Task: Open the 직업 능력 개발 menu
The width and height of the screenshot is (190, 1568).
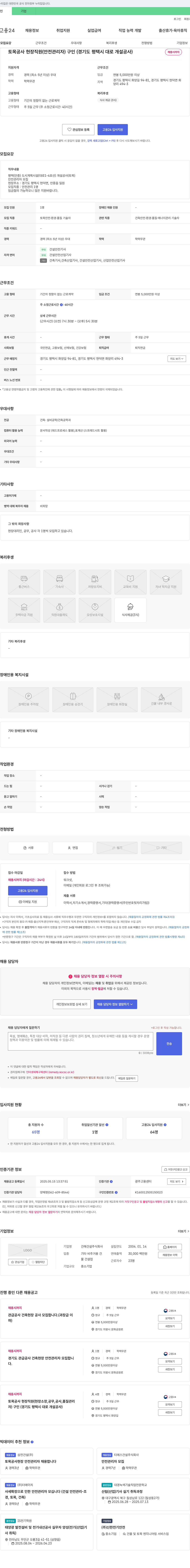Action: (130, 30)
